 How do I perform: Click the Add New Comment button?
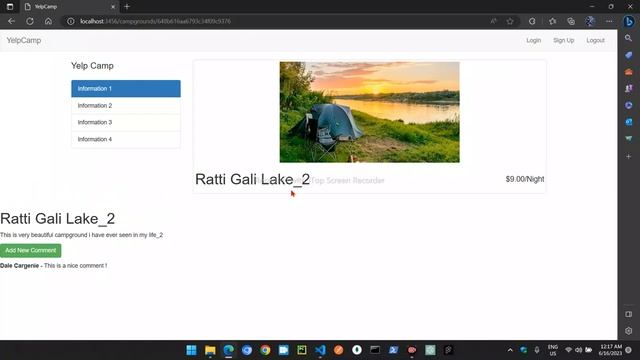(31, 251)
